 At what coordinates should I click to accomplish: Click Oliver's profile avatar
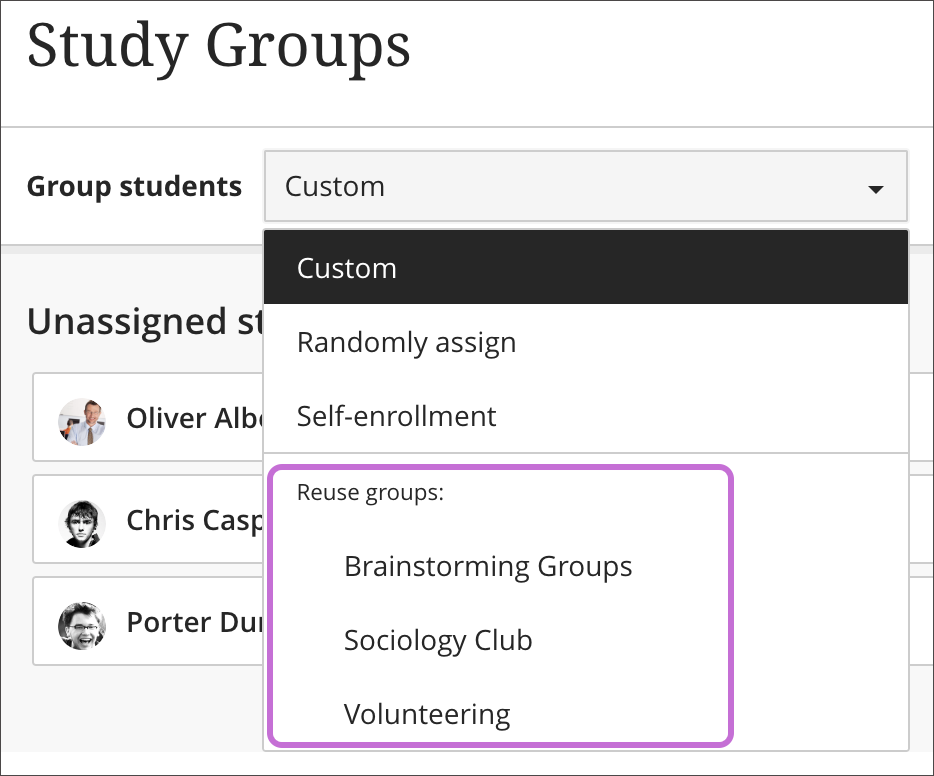click(83, 418)
